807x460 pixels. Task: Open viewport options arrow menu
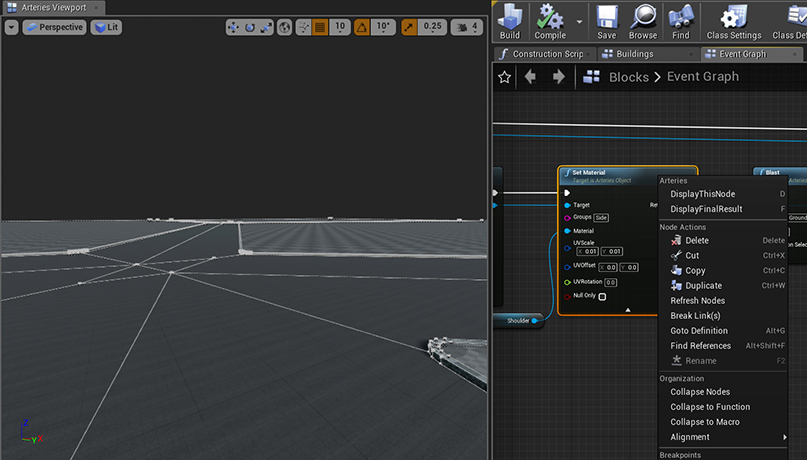coord(11,27)
